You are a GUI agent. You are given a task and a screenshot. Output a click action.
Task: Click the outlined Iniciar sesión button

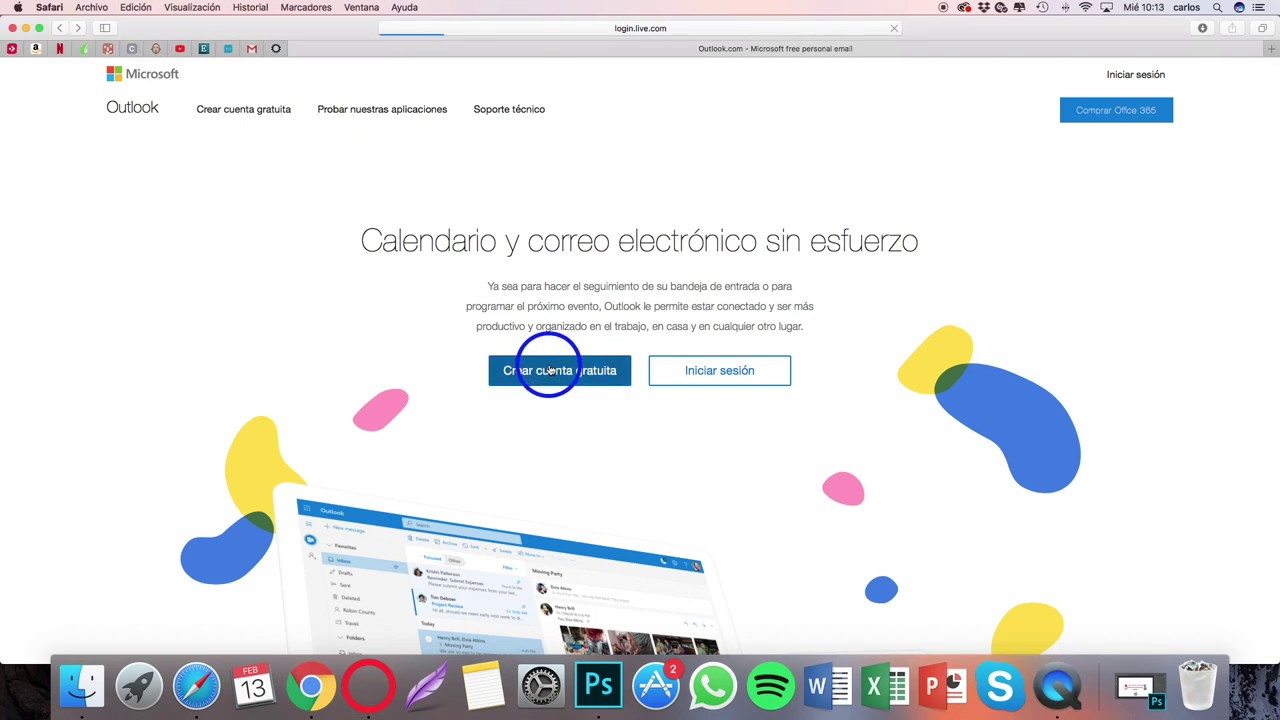tap(719, 370)
